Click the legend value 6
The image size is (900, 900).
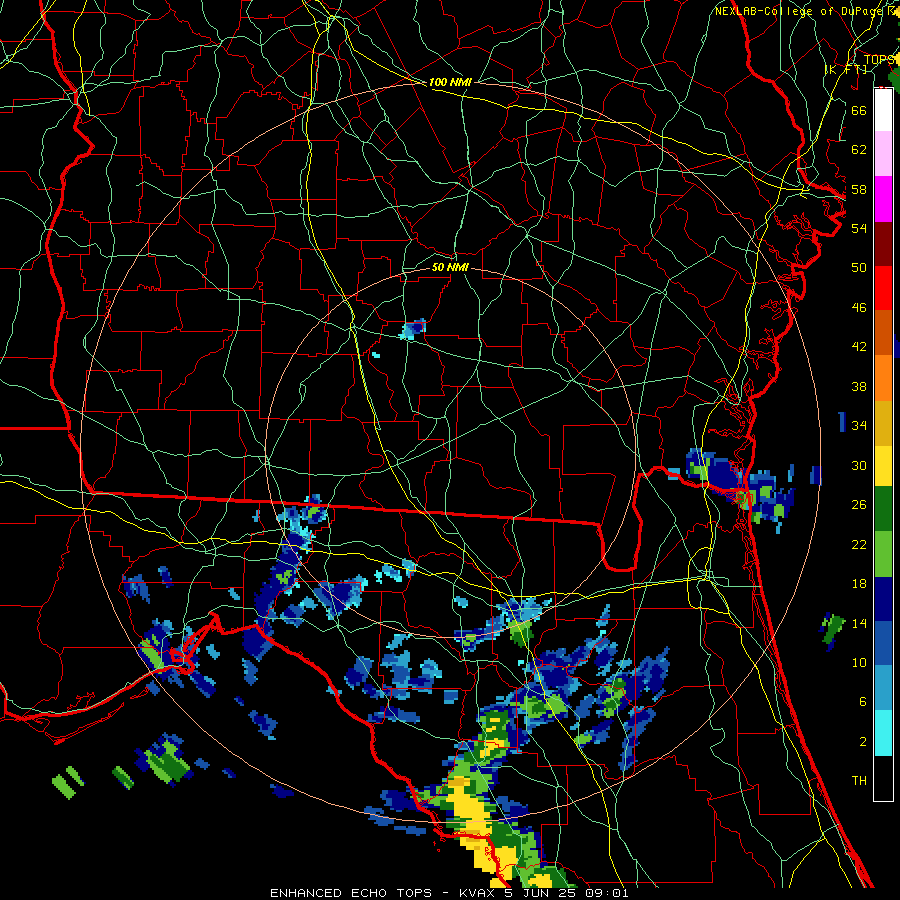coord(862,702)
